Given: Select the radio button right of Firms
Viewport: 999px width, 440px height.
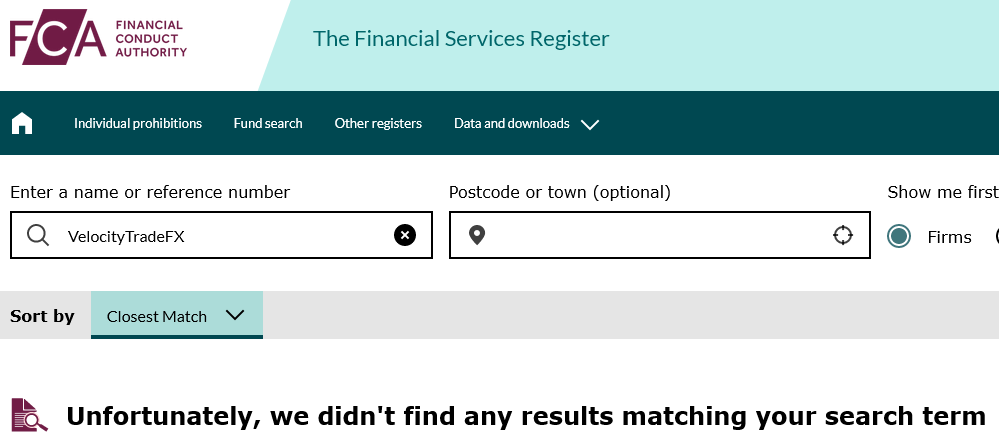Looking at the screenshot, I should [x=996, y=236].
